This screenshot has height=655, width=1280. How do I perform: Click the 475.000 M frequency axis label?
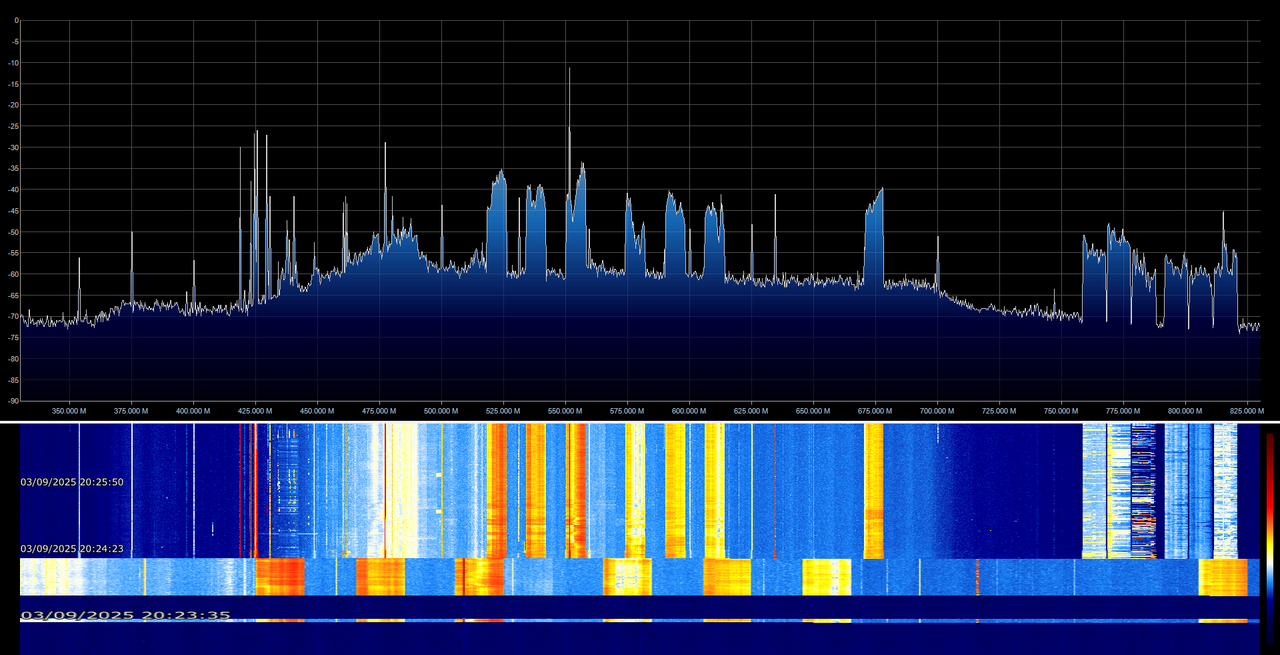379,410
